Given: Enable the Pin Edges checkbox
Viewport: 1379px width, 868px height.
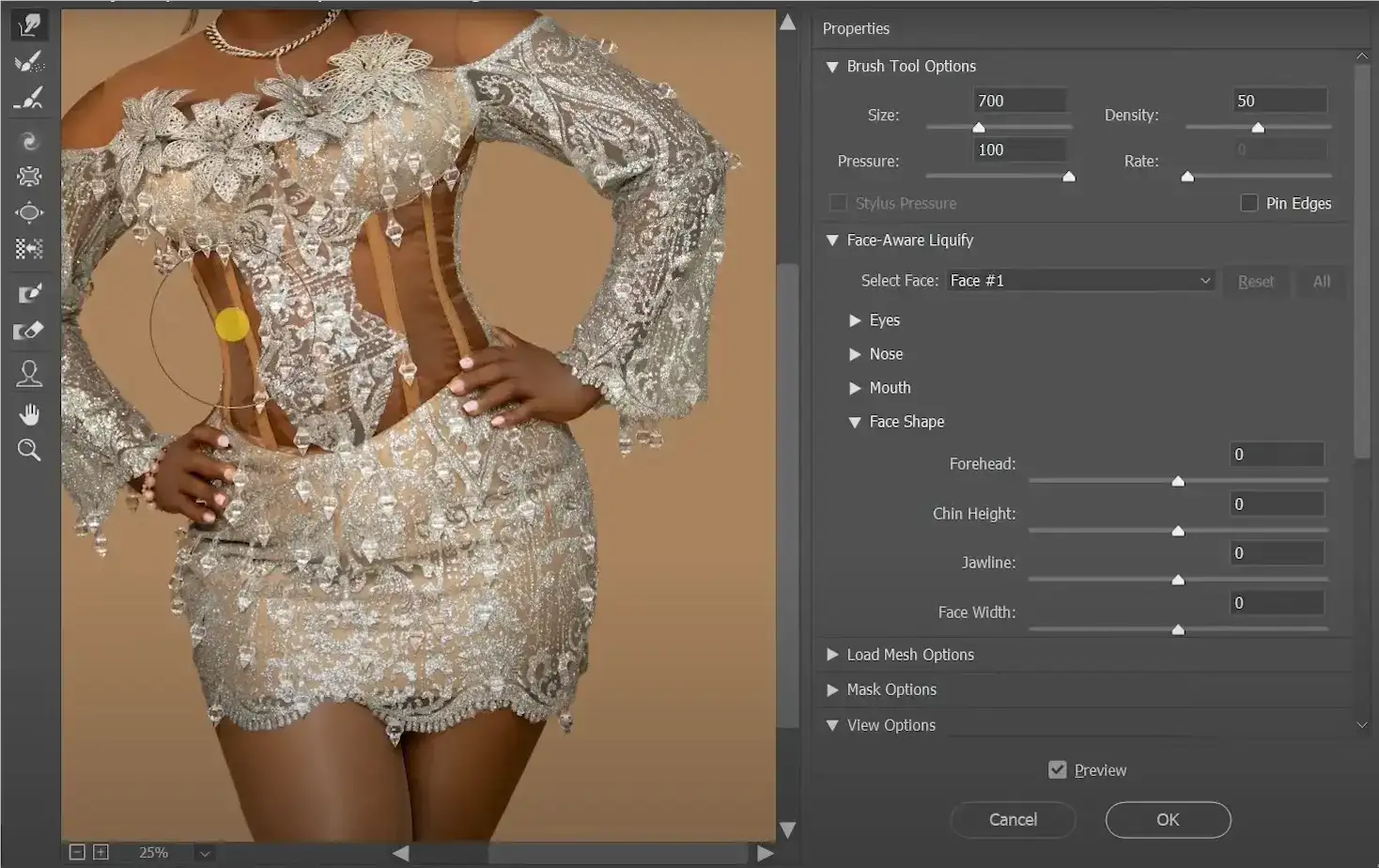Looking at the screenshot, I should [x=1248, y=203].
